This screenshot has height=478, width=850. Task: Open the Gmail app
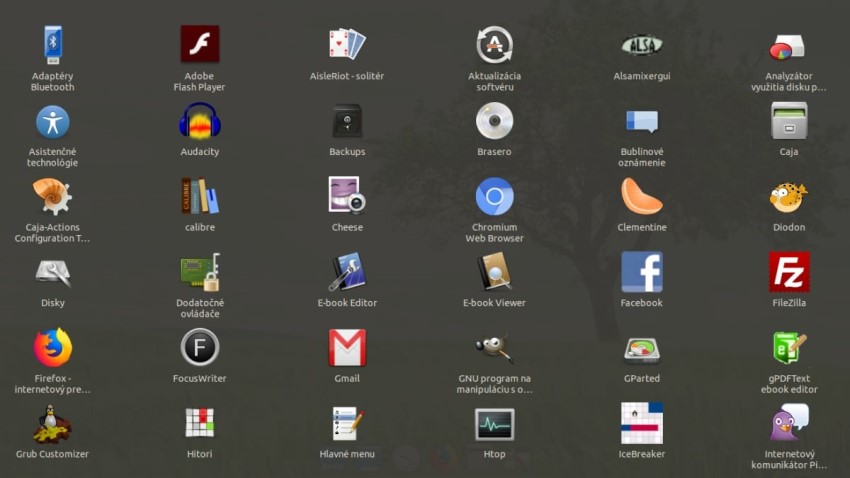[347, 347]
